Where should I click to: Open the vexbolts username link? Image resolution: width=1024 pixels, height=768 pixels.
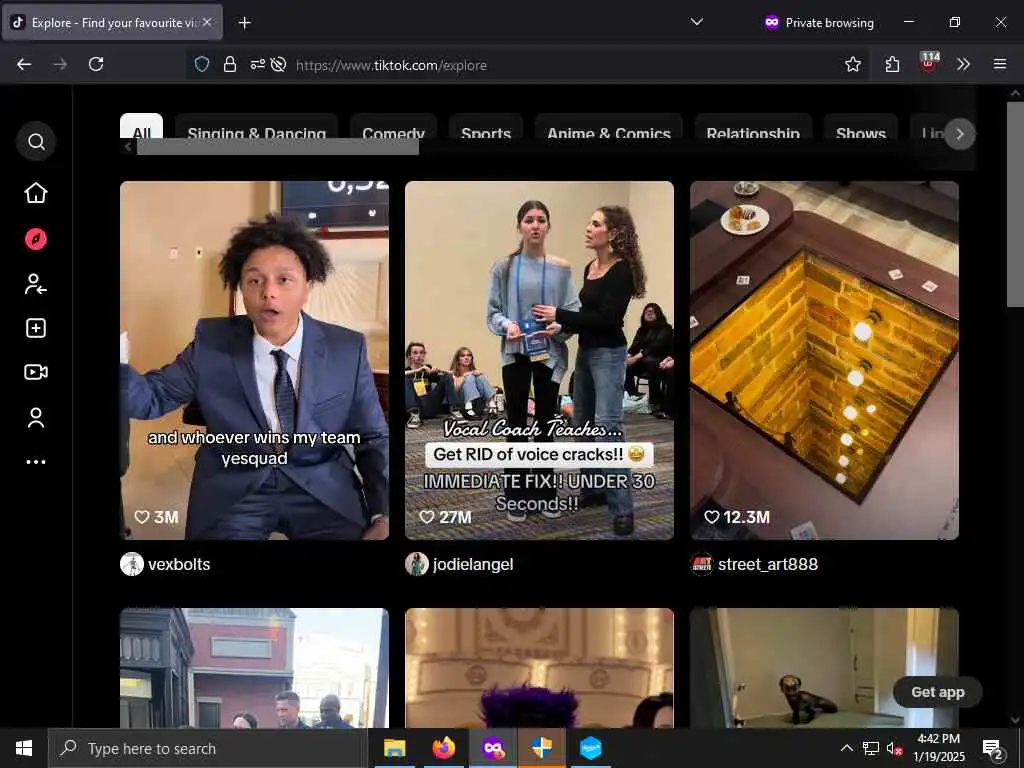[x=179, y=564]
